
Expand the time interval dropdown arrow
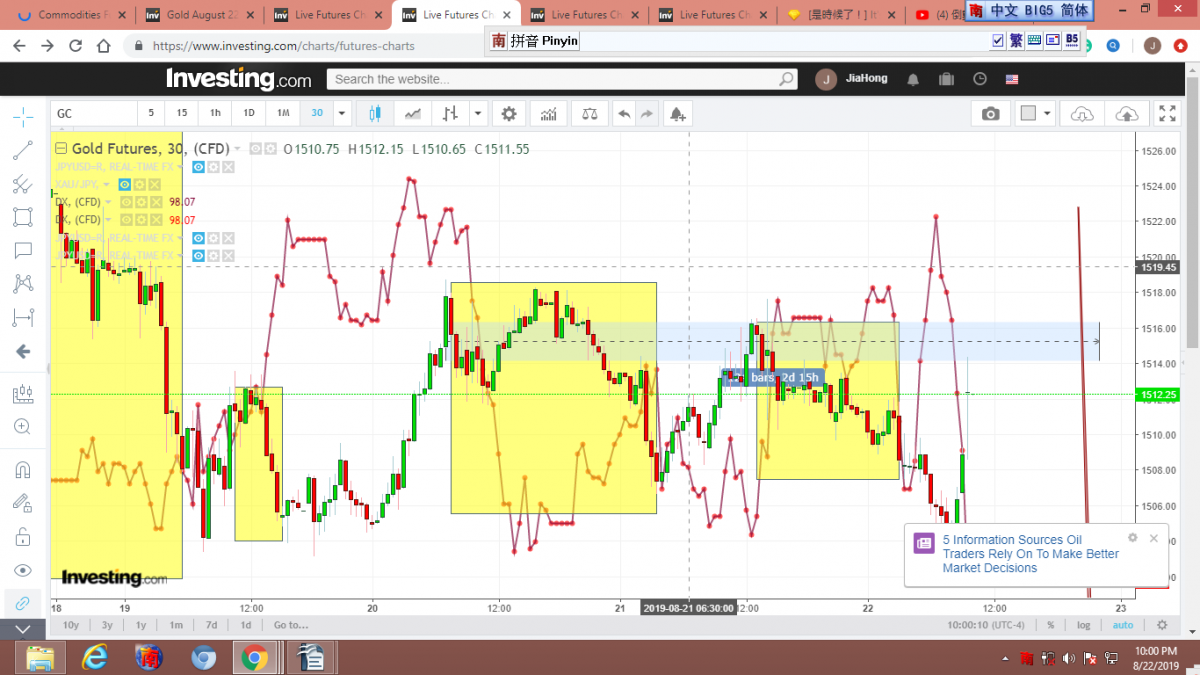(x=343, y=114)
